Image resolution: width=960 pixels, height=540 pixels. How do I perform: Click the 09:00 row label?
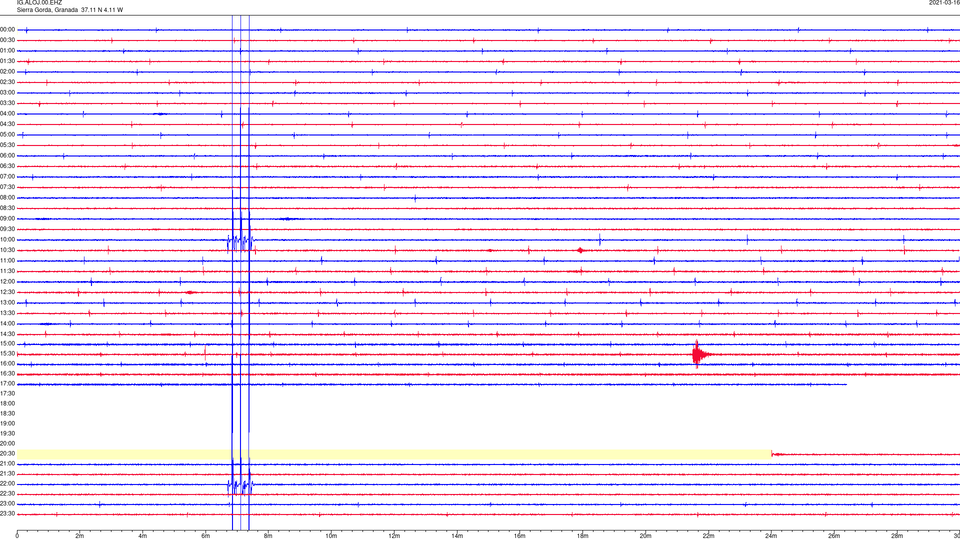coord(7,219)
